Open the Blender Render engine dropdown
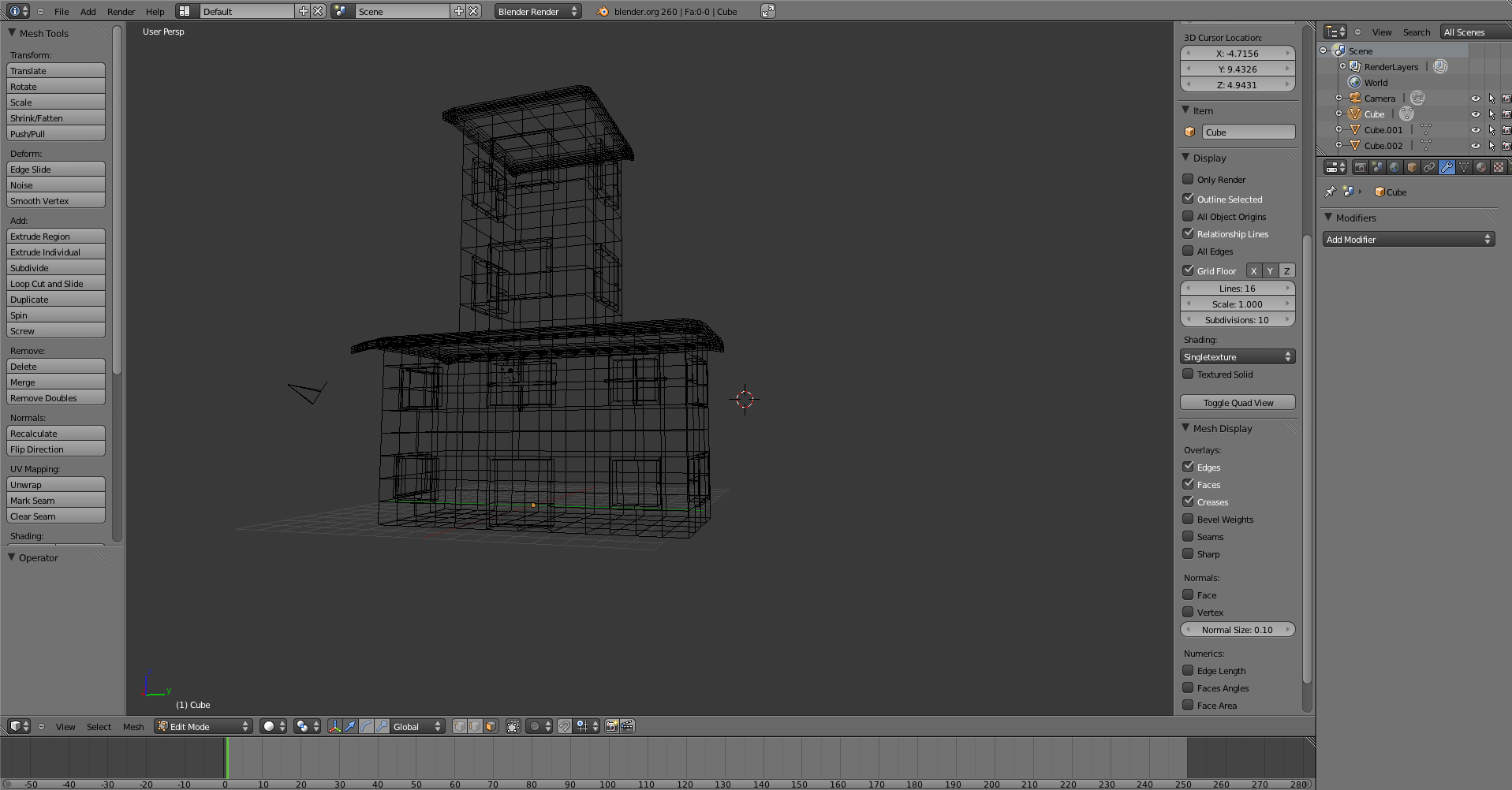Viewport: 1512px width, 790px height. point(538,11)
